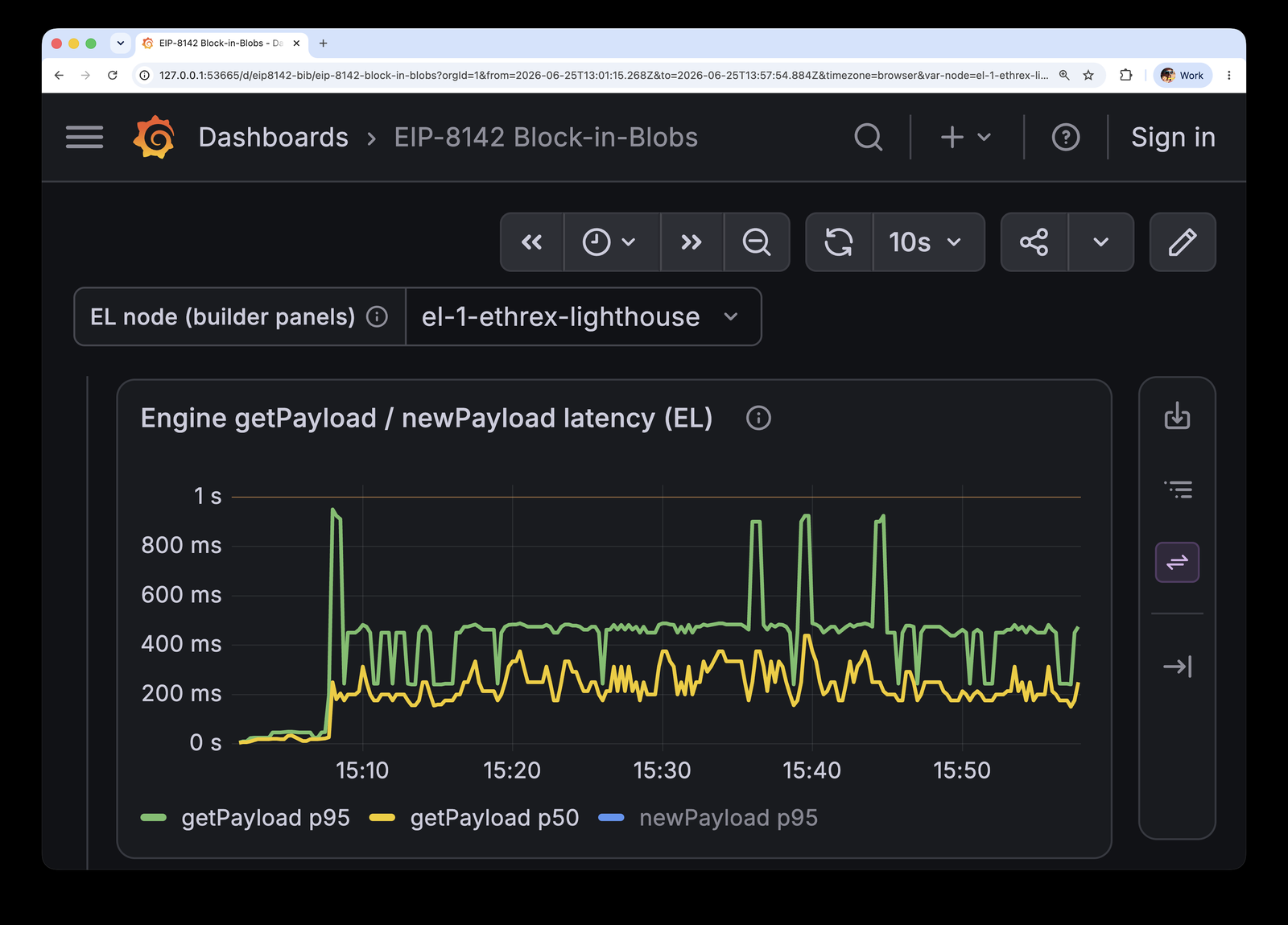Click EIP-8142 Block-in-Blobs breadcrumb

click(x=546, y=137)
